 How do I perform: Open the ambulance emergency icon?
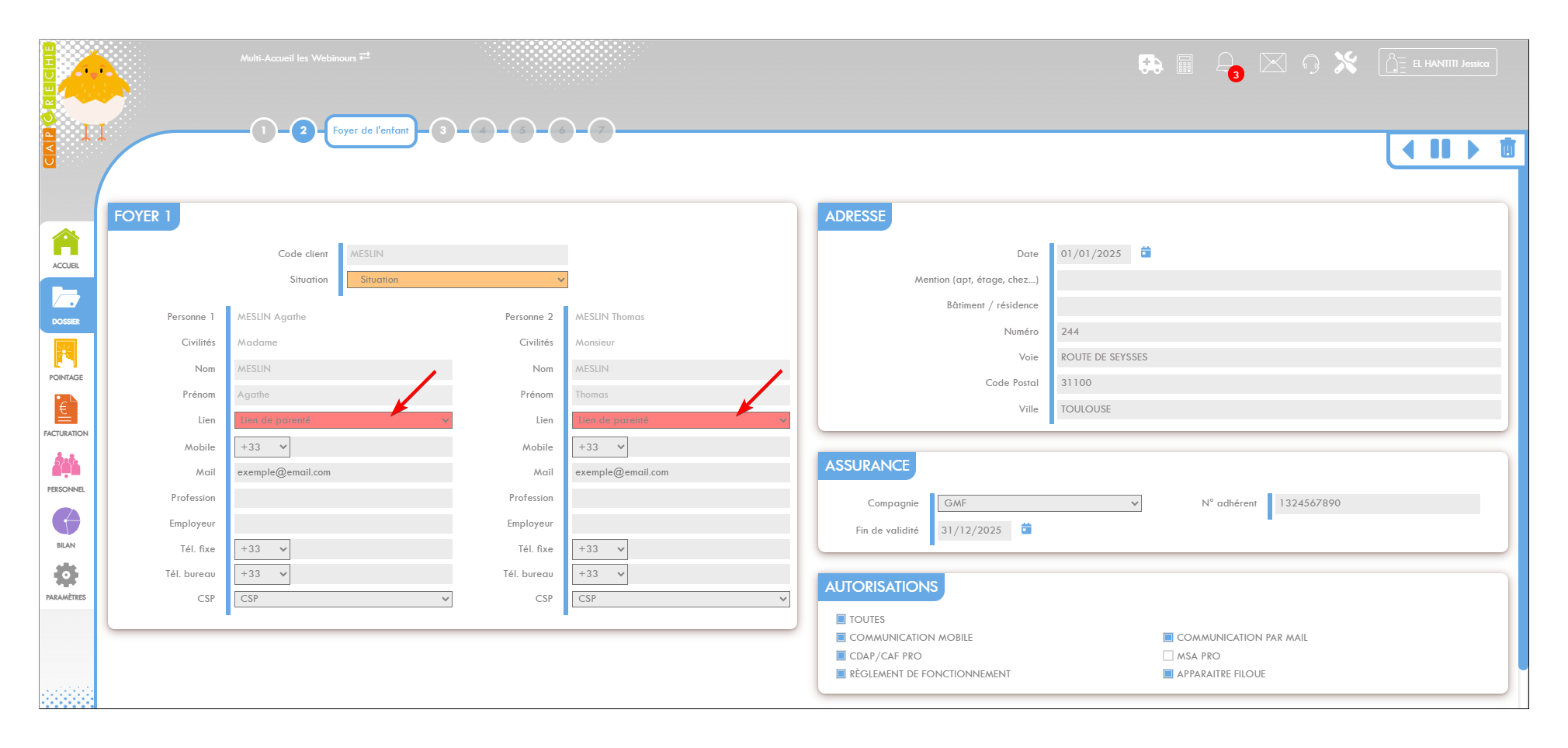(x=1150, y=64)
